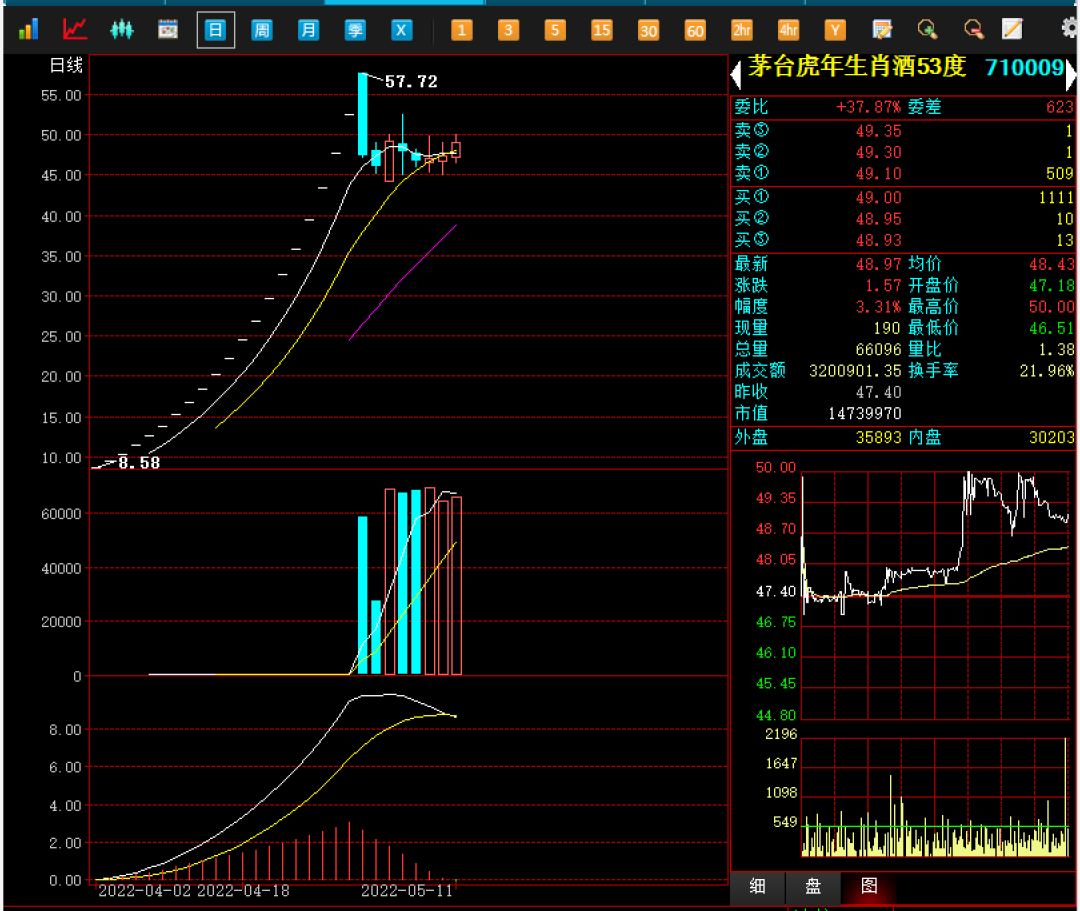Zoom out on chart with magnifier minus
Image resolution: width=1080 pixels, height=911 pixels.
974,30
